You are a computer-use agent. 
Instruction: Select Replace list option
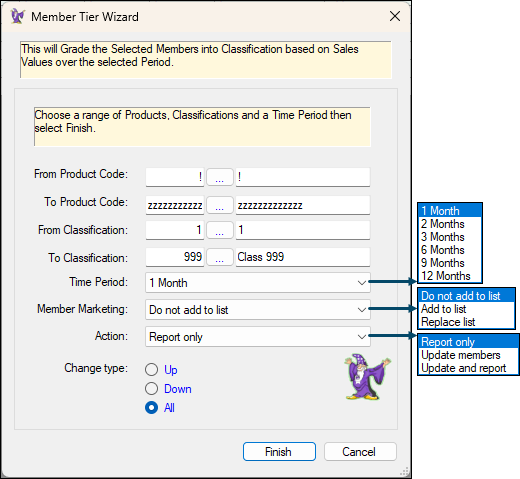pyautogui.click(x=466, y=322)
